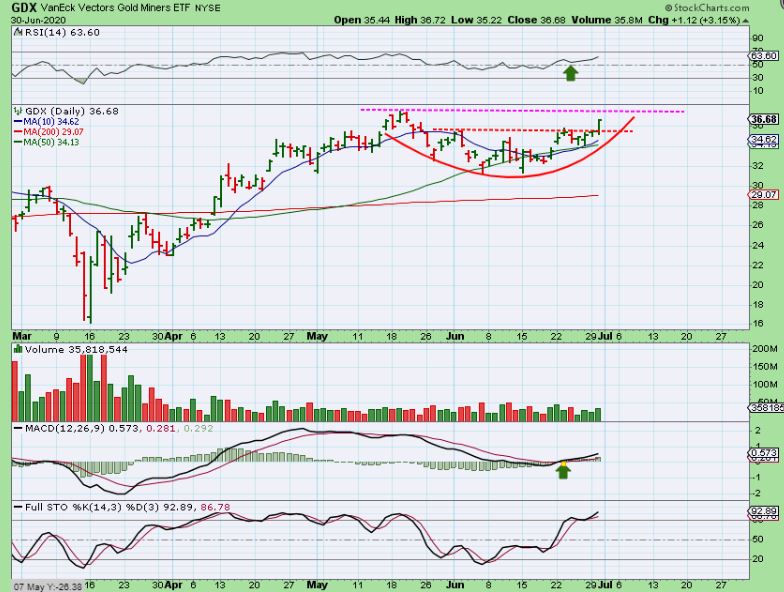This screenshot has height=592, width=784.
Task: Click the RSI(14) 63.60 legend text
Action: point(62,32)
